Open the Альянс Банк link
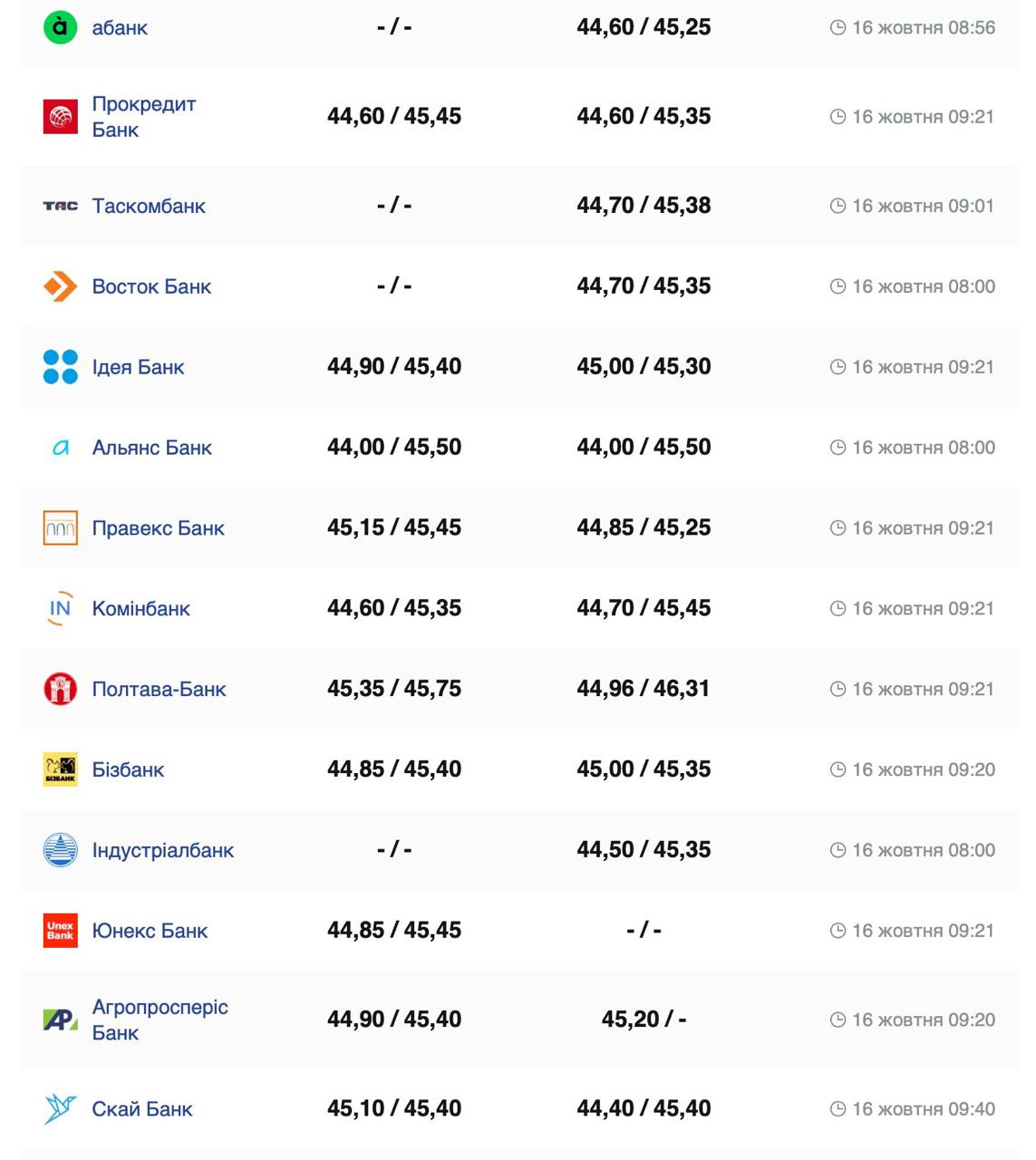The image size is (1036, 1160). 151,448
